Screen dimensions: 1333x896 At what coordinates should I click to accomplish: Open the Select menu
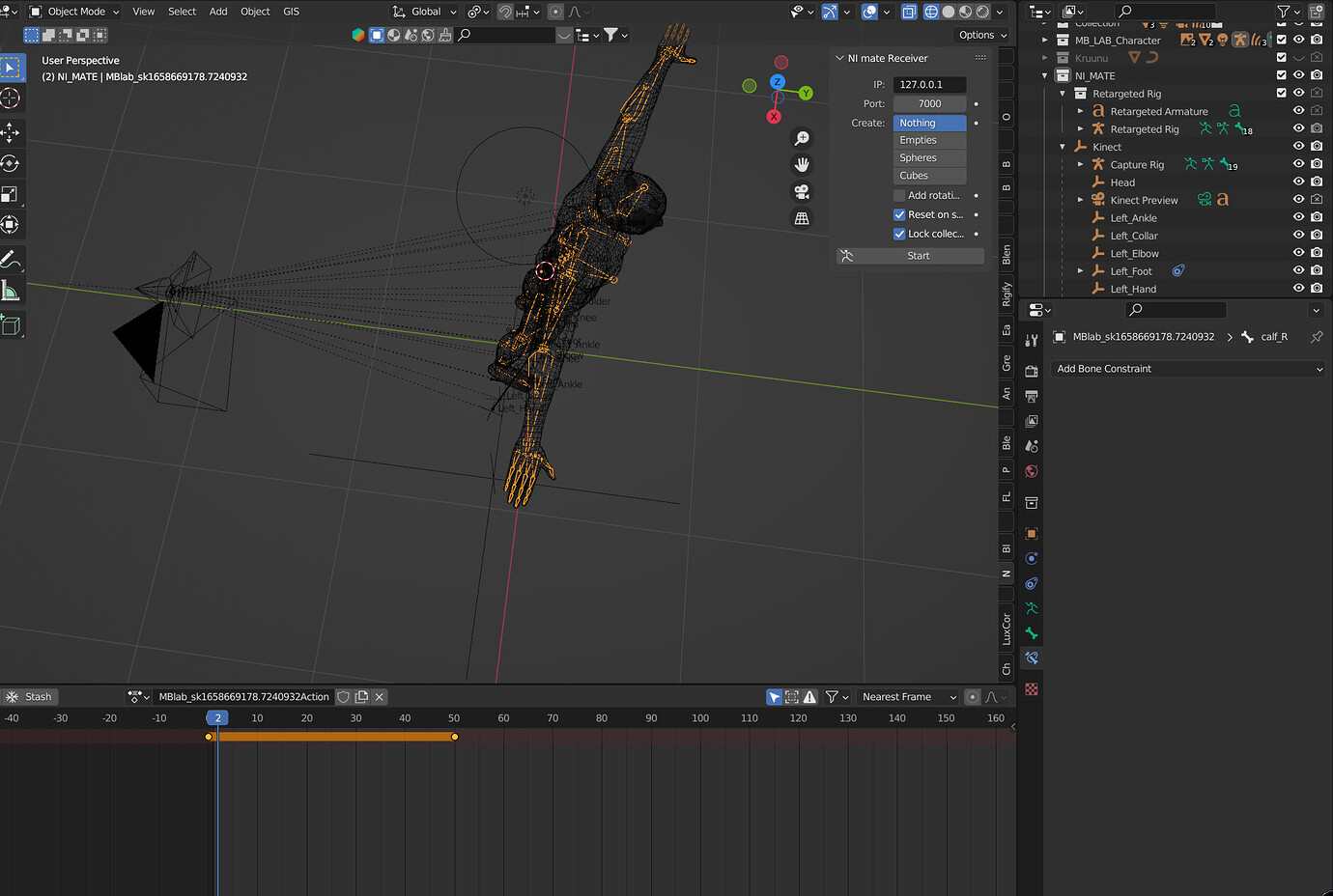click(x=182, y=12)
